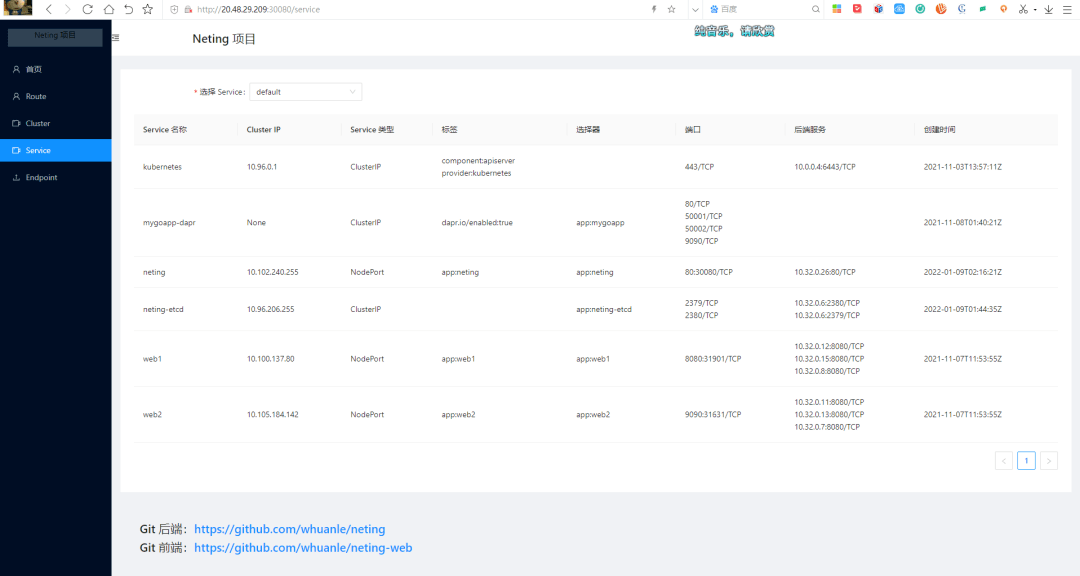
Task: Open the orange map pin extension icon
Action: [1004, 9]
